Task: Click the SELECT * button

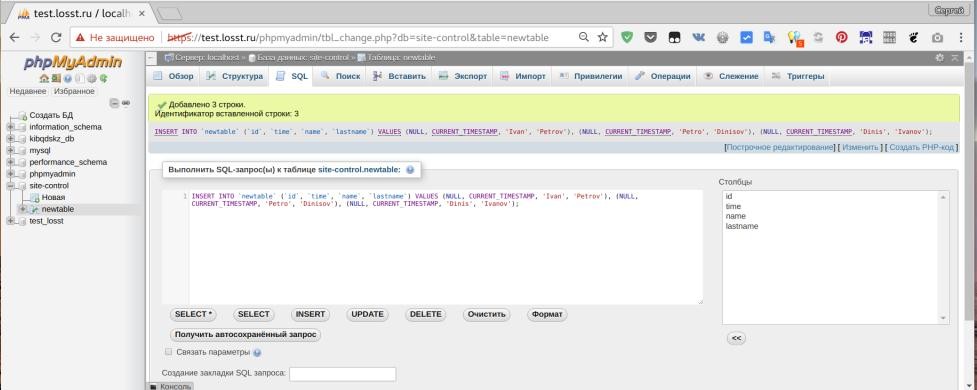Action: pyautogui.click(x=193, y=315)
